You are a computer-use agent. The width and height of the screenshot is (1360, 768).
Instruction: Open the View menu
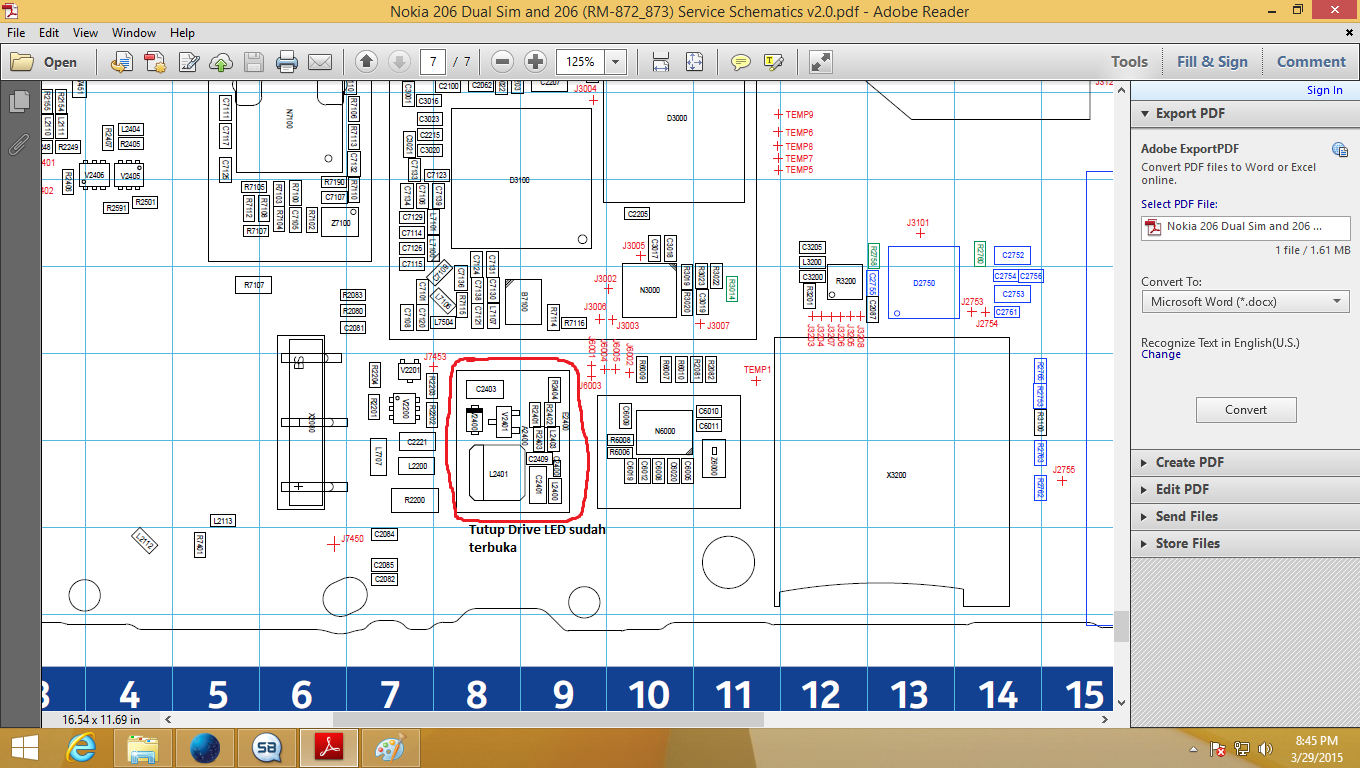[85, 33]
